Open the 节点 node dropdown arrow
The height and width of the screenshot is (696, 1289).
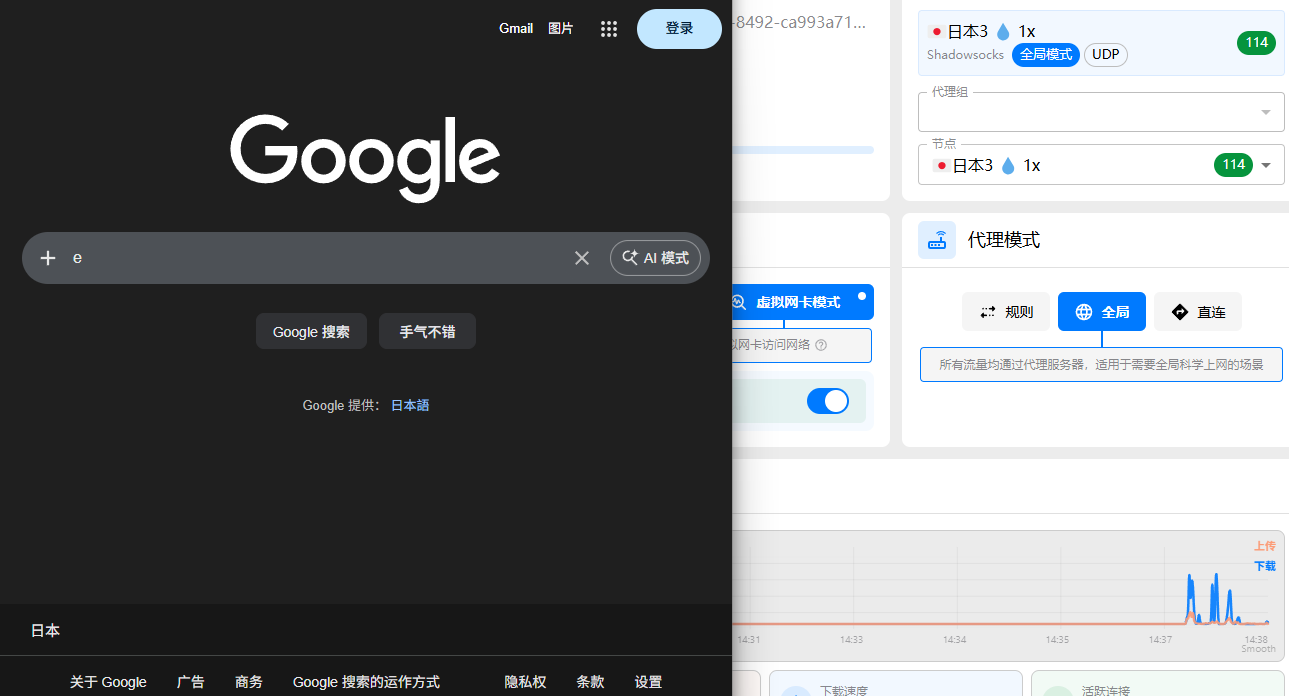(1266, 165)
